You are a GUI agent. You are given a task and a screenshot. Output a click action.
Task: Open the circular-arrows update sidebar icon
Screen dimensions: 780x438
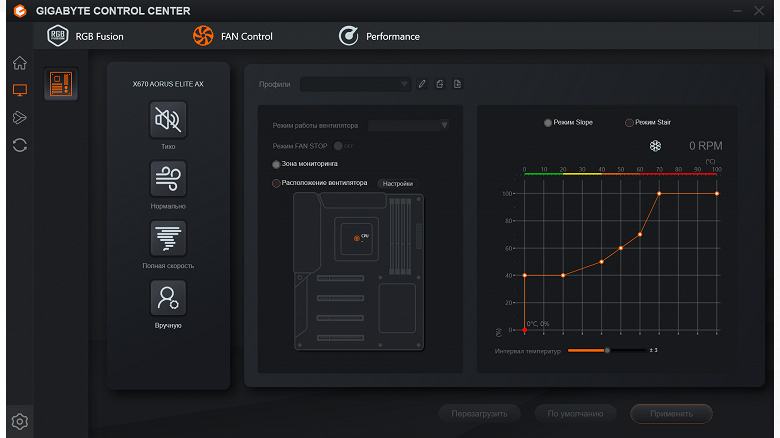(x=19, y=145)
